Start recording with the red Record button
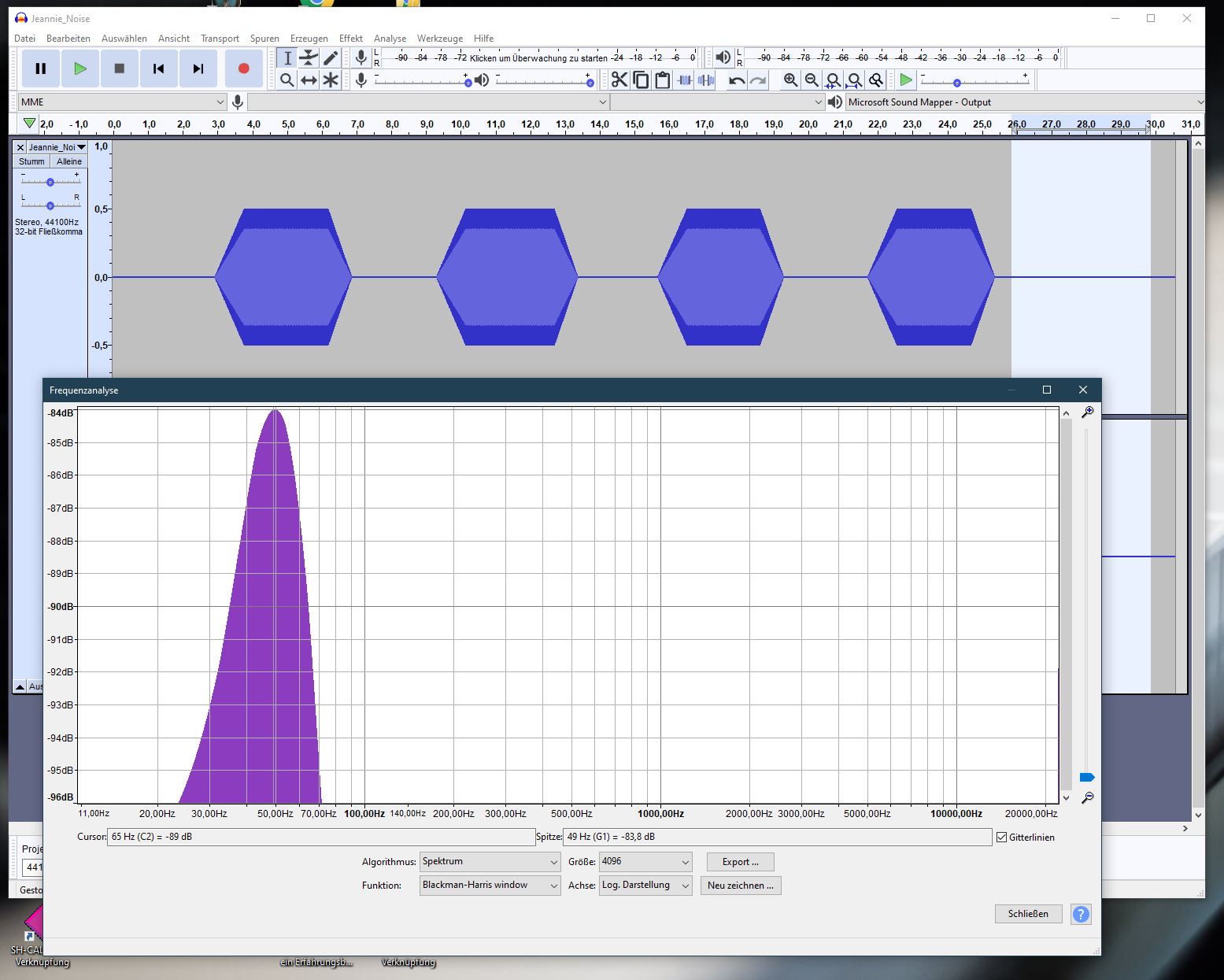1224x980 pixels. [x=244, y=68]
